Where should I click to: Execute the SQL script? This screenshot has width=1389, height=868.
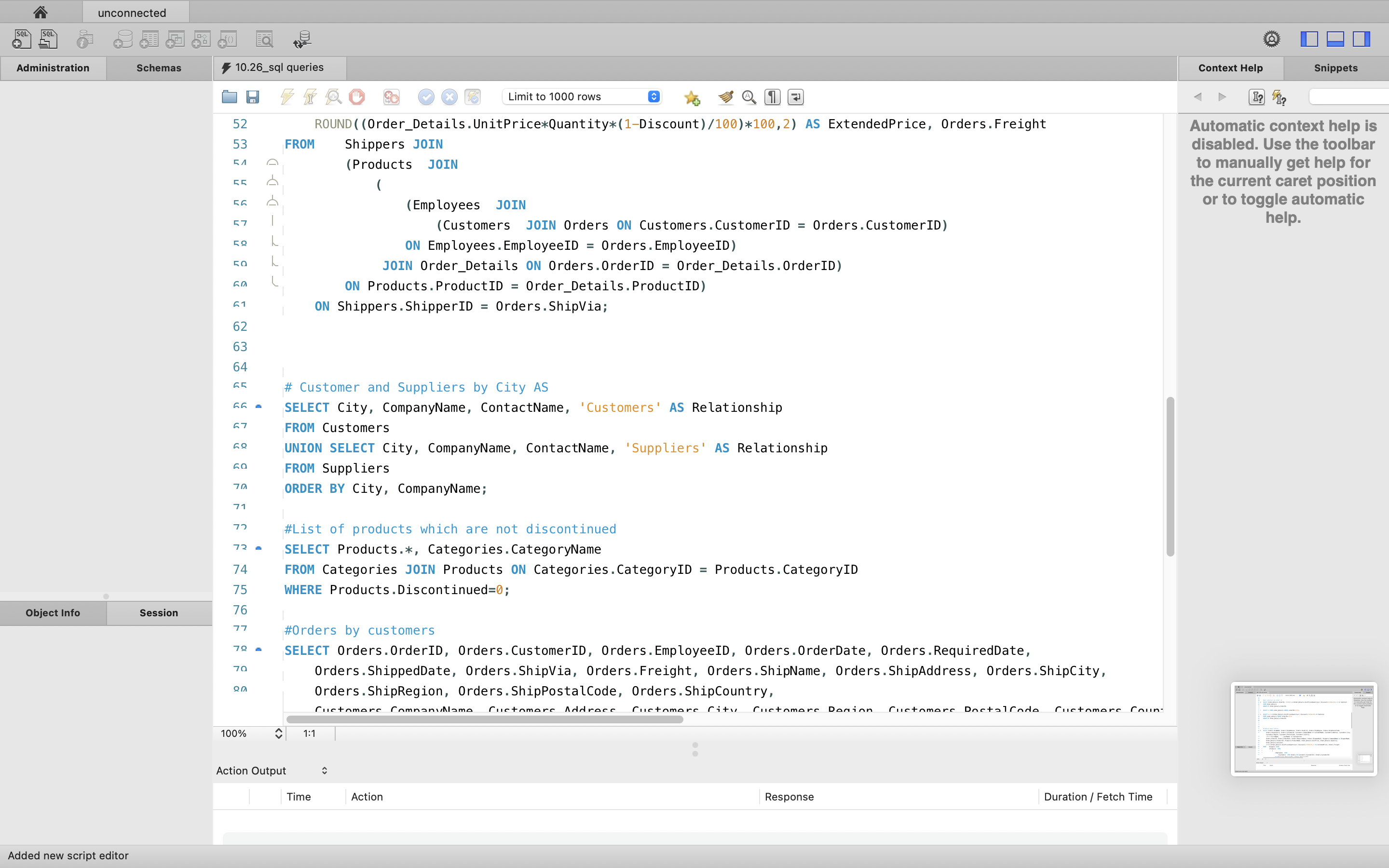[287, 96]
